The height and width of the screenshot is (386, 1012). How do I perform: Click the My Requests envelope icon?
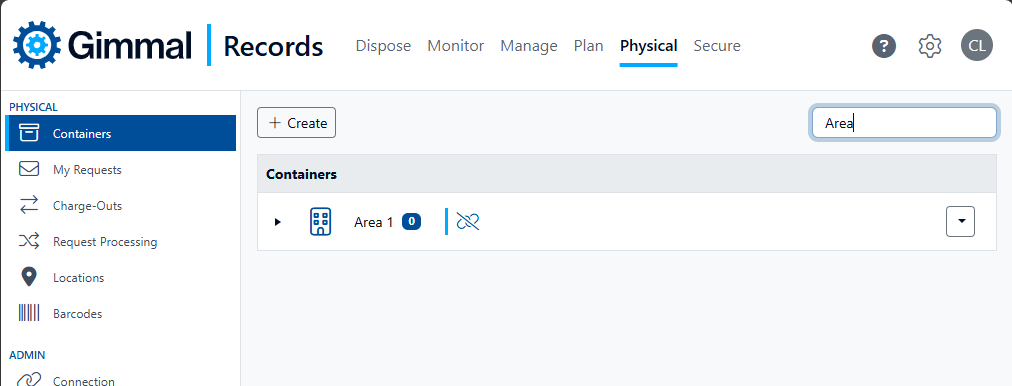(x=29, y=170)
